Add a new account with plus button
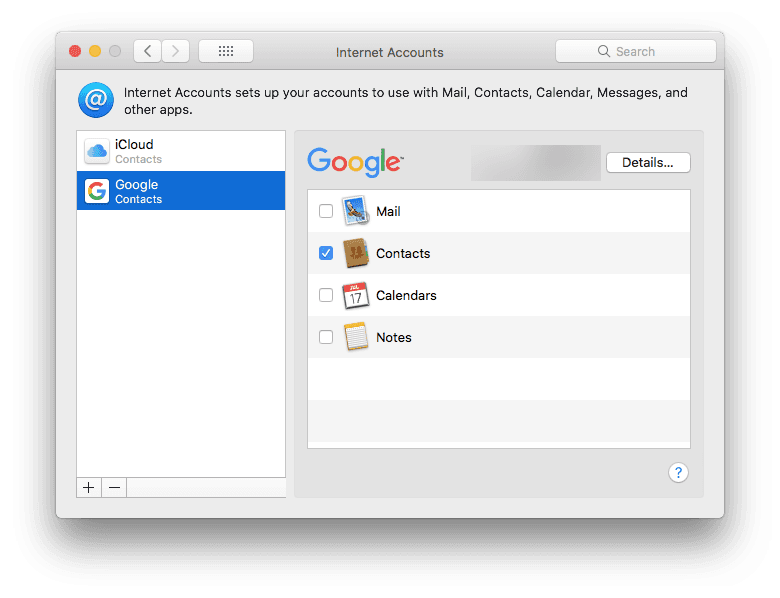The image size is (780, 598). (x=89, y=488)
